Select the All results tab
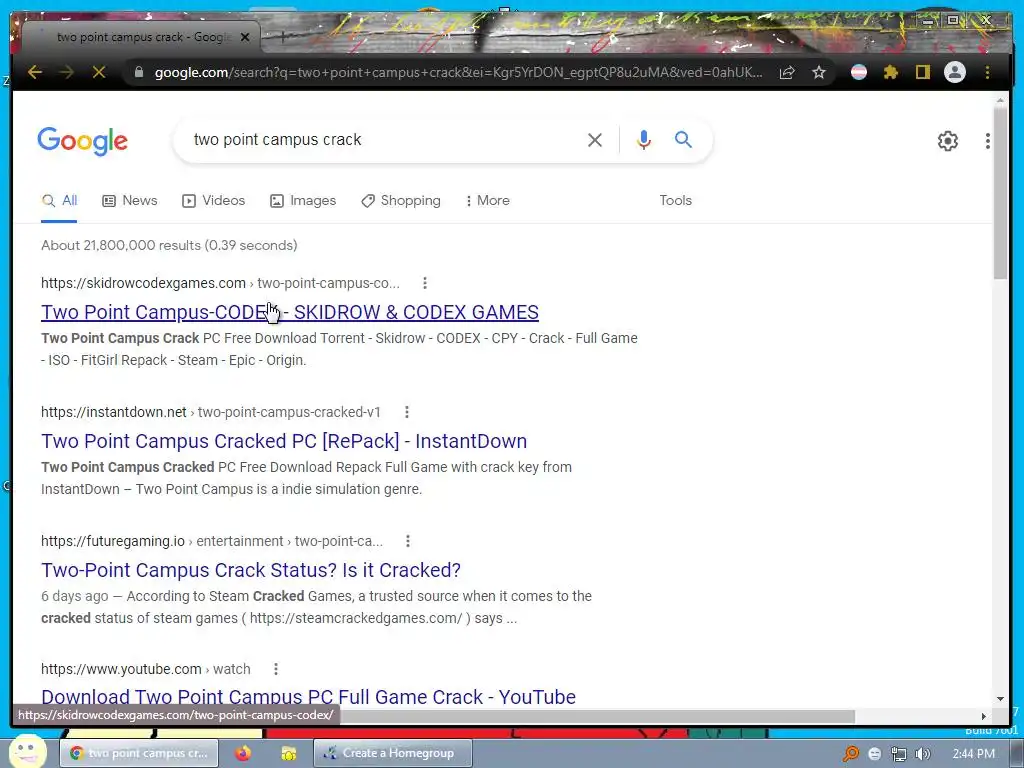The height and width of the screenshot is (768, 1024). 59,200
